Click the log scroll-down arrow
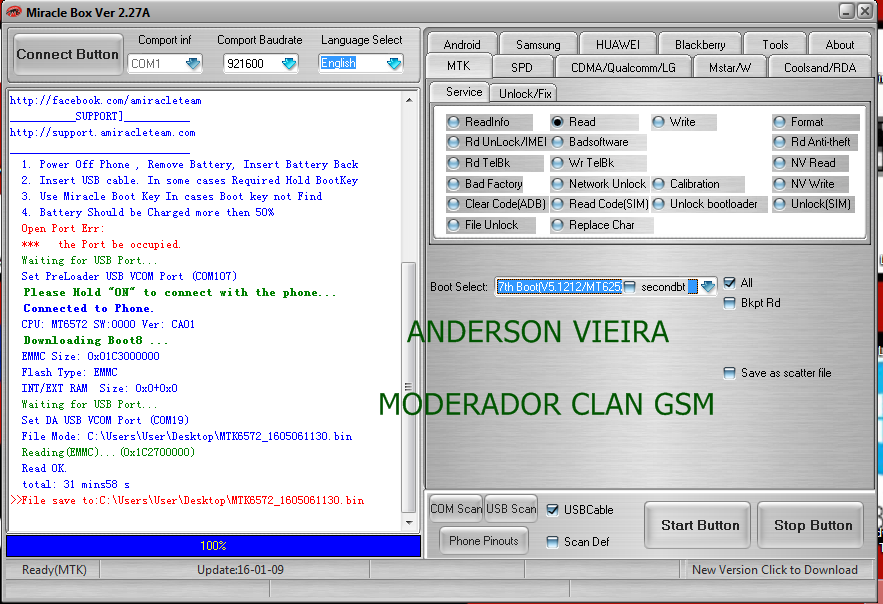 409,523
